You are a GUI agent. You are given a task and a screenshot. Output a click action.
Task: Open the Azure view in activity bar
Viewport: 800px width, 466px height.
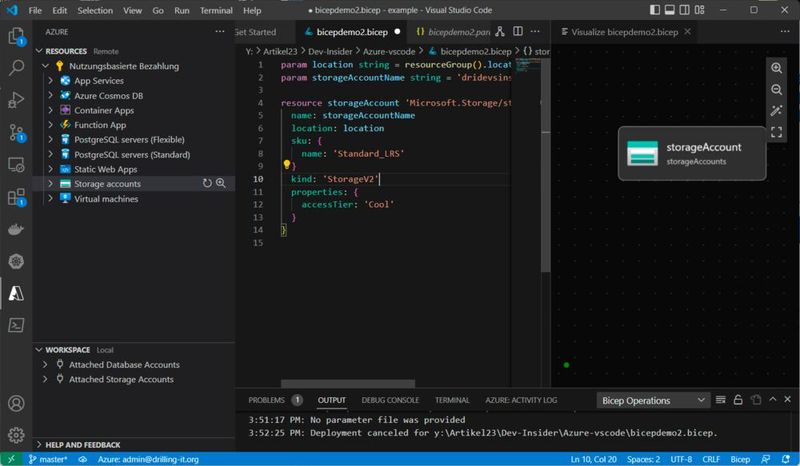(x=16, y=292)
